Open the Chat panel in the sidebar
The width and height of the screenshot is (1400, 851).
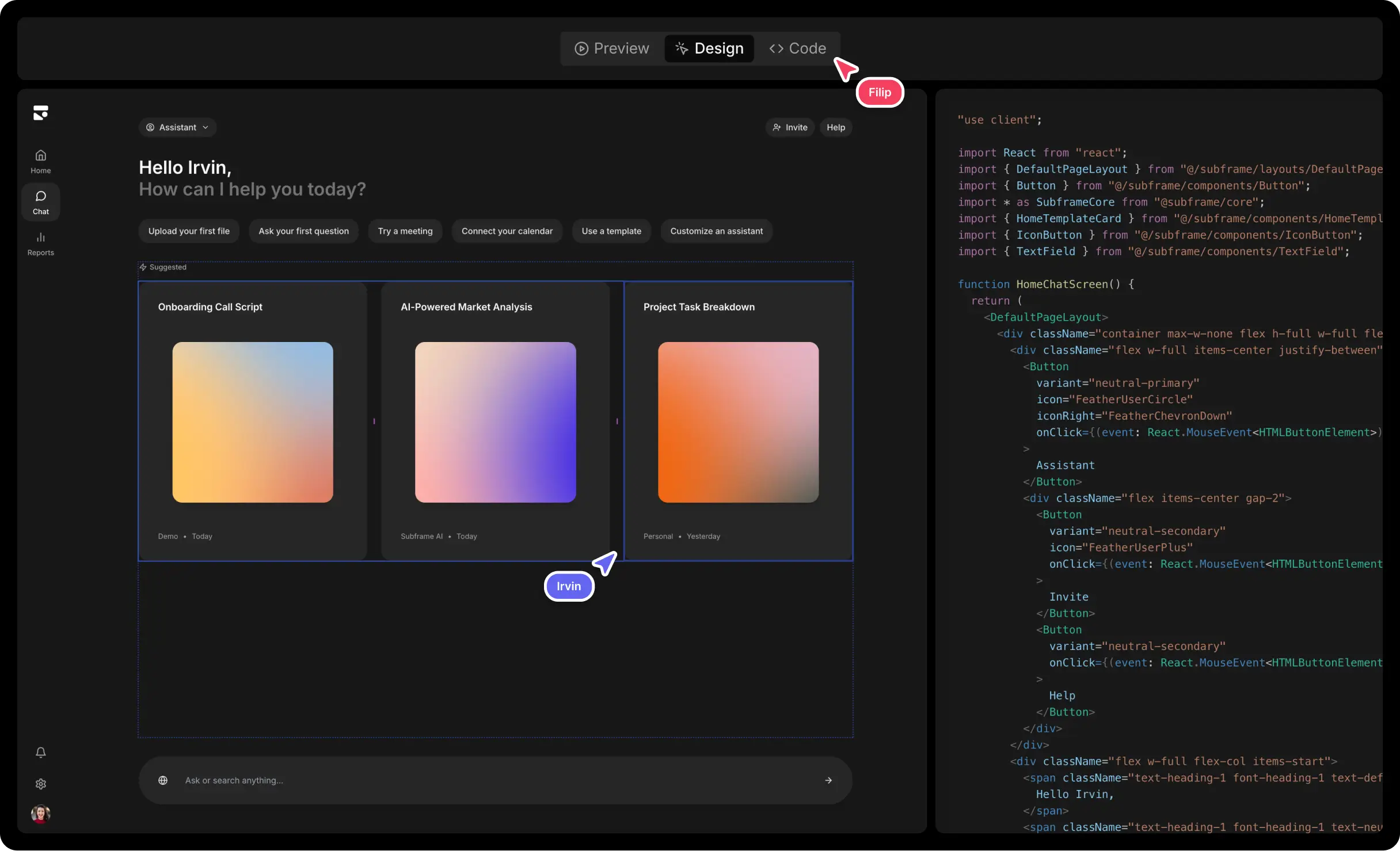click(40, 202)
